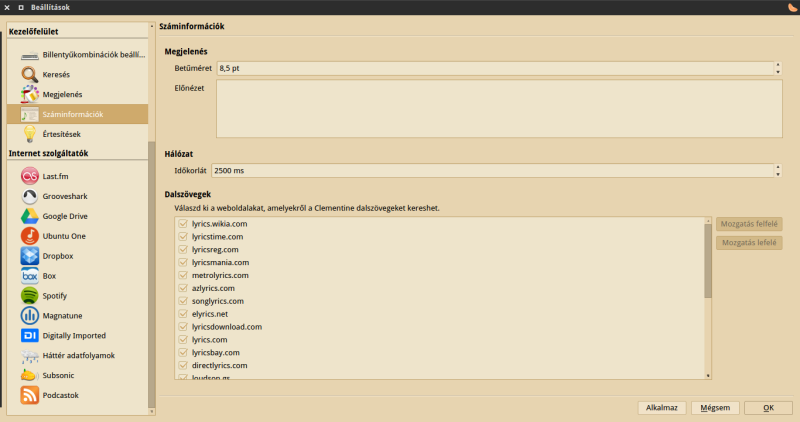Click the Clementine orange icon in title bar
This screenshot has height=422, width=800.
point(793,7)
